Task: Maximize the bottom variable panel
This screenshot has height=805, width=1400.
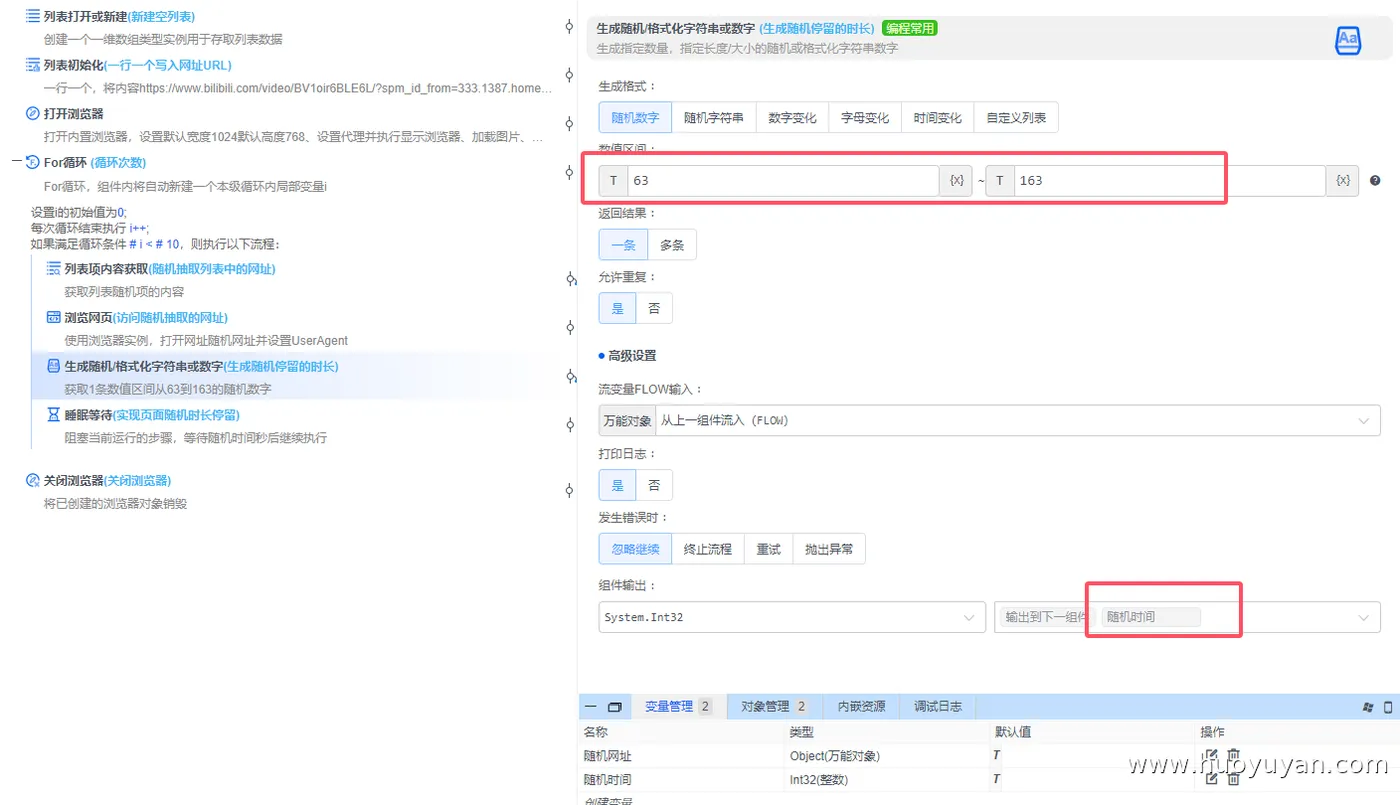Action: 615,707
